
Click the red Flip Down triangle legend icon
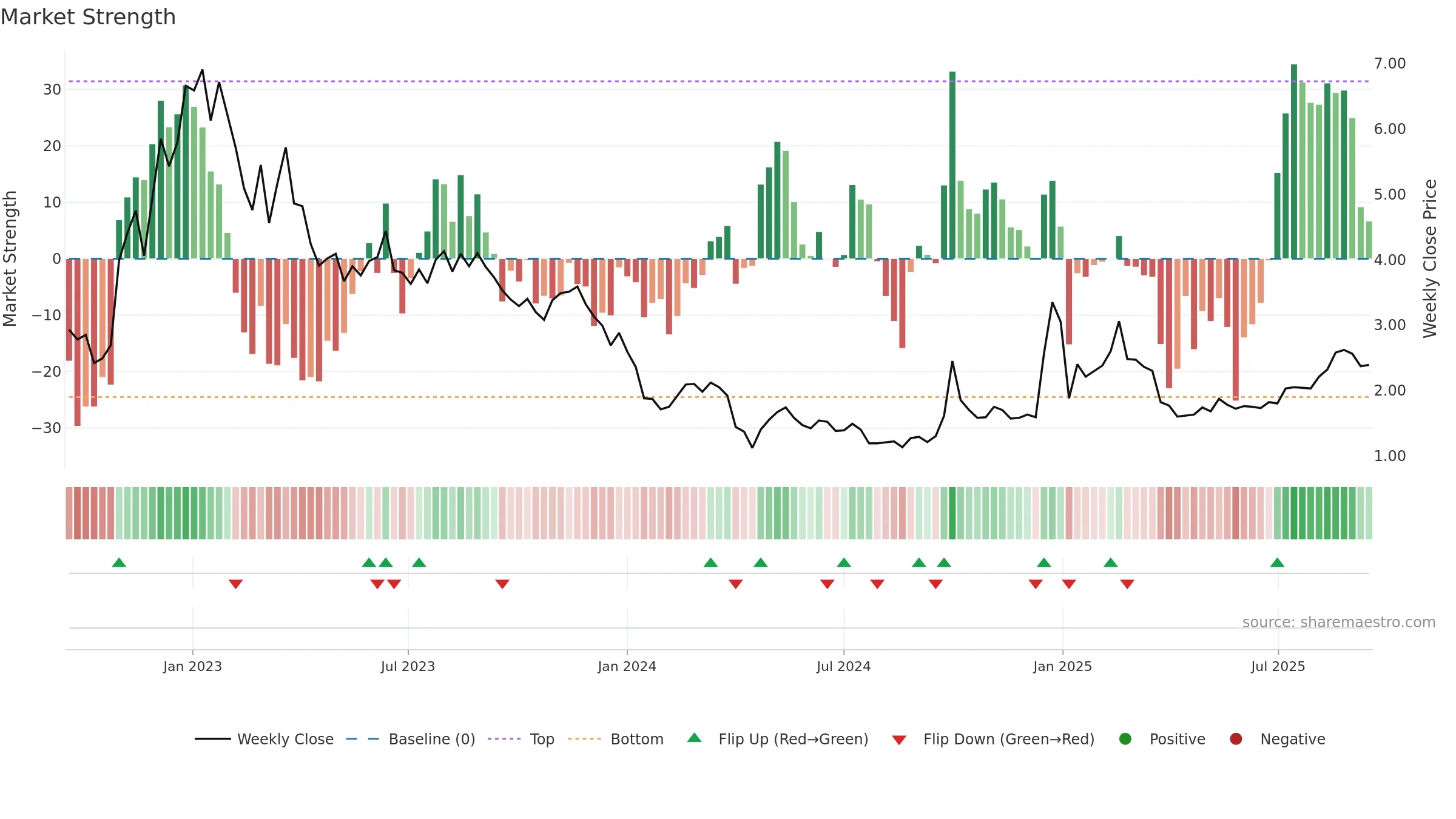[899, 740]
